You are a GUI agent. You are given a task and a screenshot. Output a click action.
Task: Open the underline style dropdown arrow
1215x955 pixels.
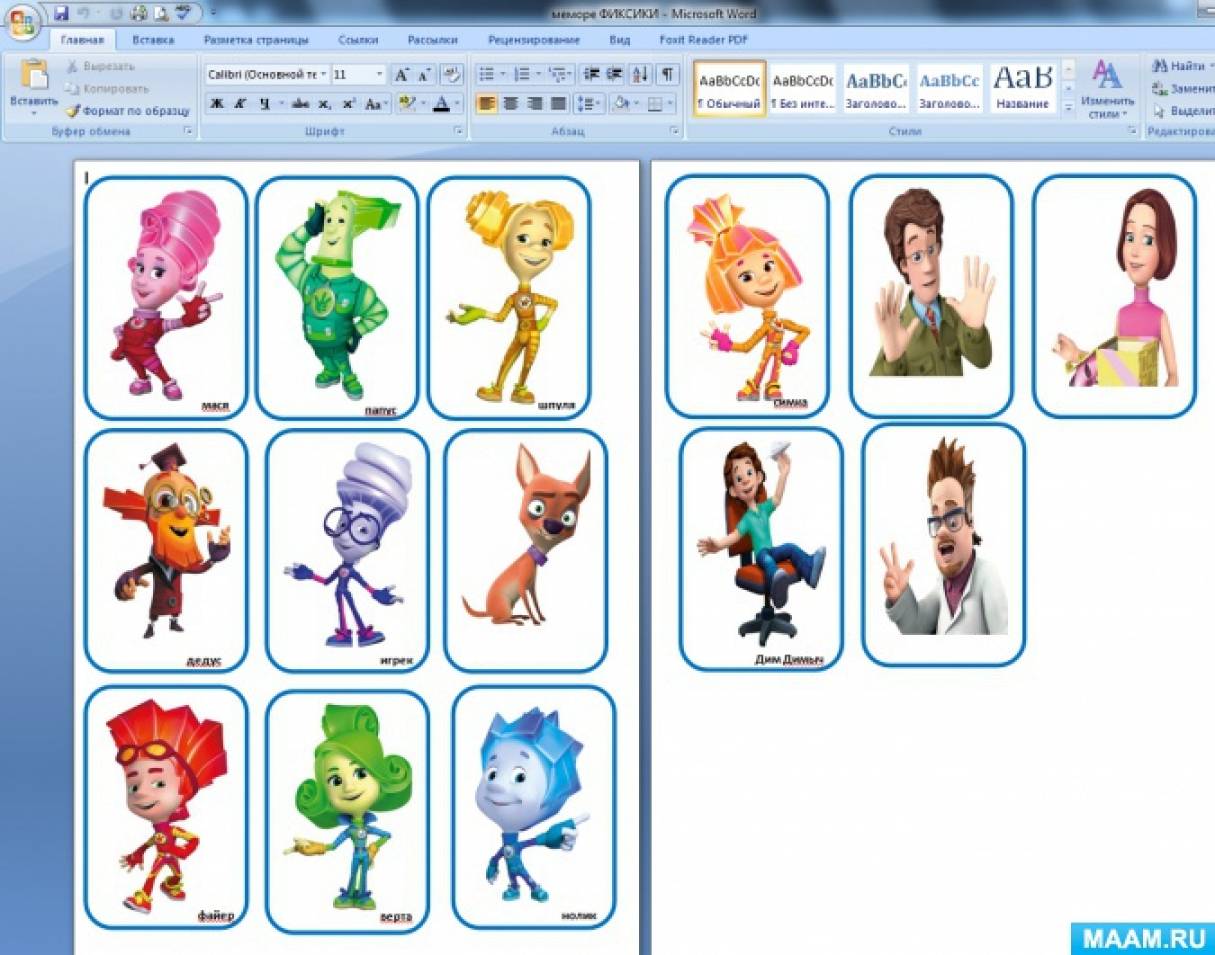[x=280, y=103]
